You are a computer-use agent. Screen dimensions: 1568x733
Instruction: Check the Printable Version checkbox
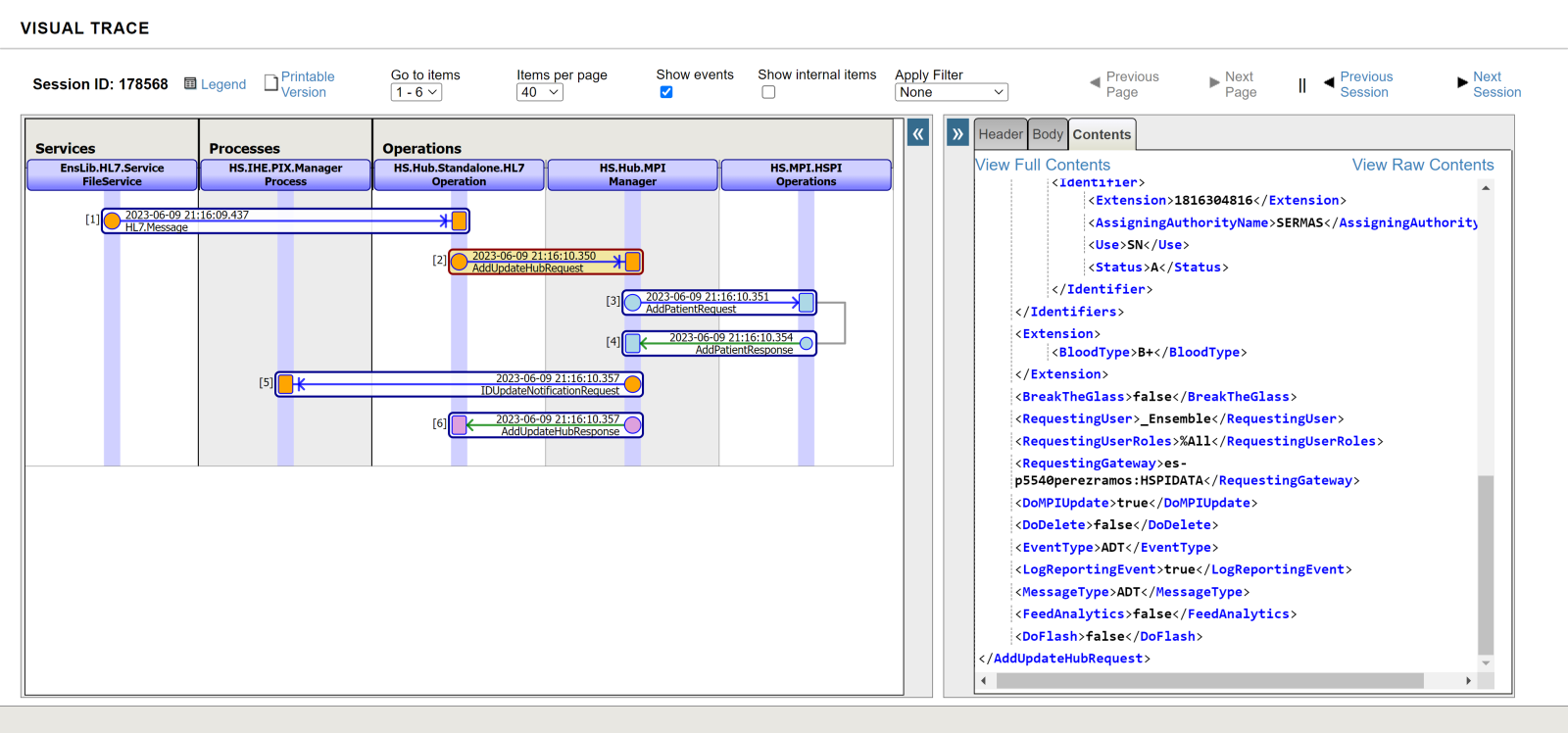tap(271, 83)
